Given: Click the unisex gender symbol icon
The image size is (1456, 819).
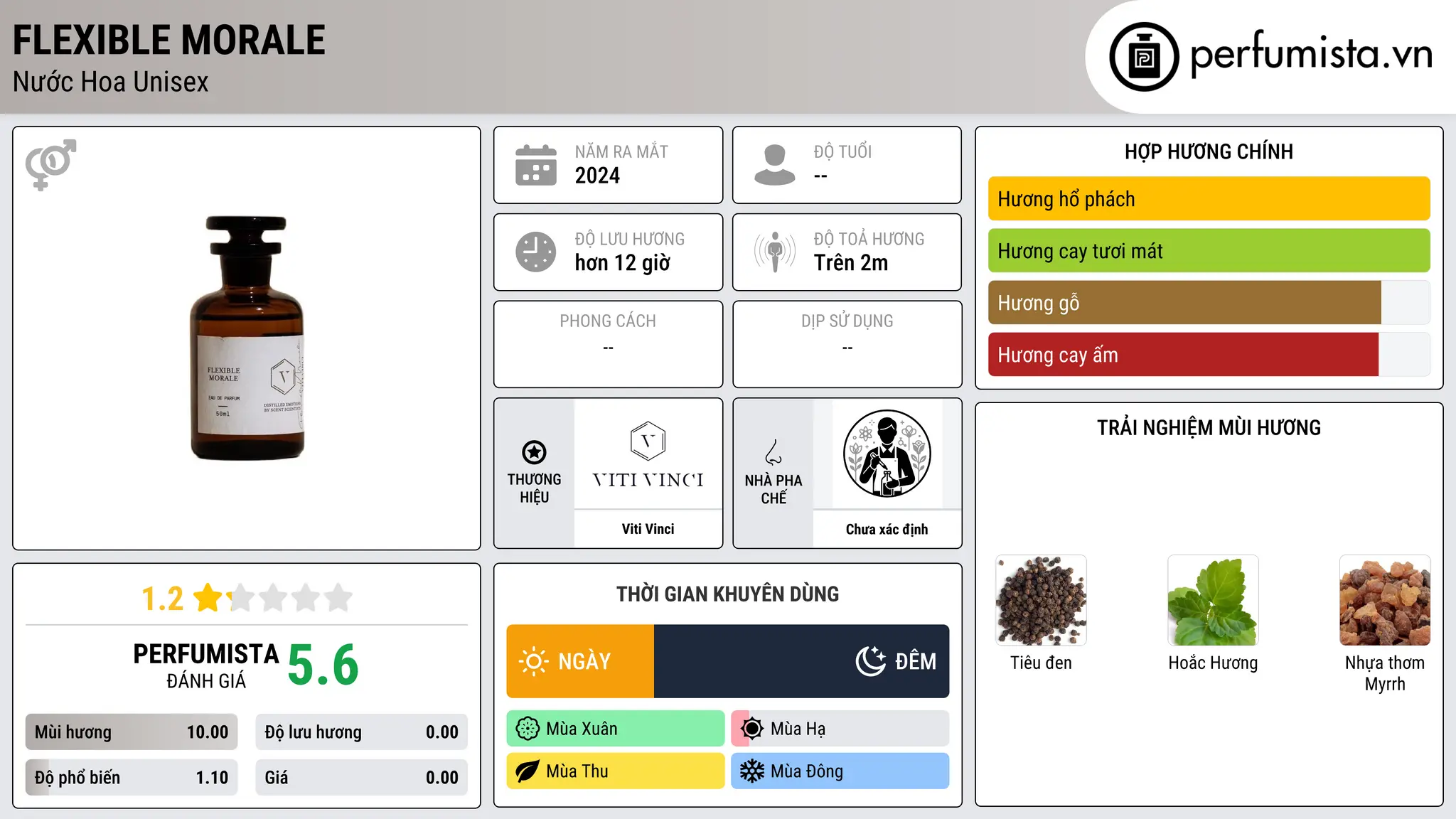Looking at the screenshot, I should [50, 164].
